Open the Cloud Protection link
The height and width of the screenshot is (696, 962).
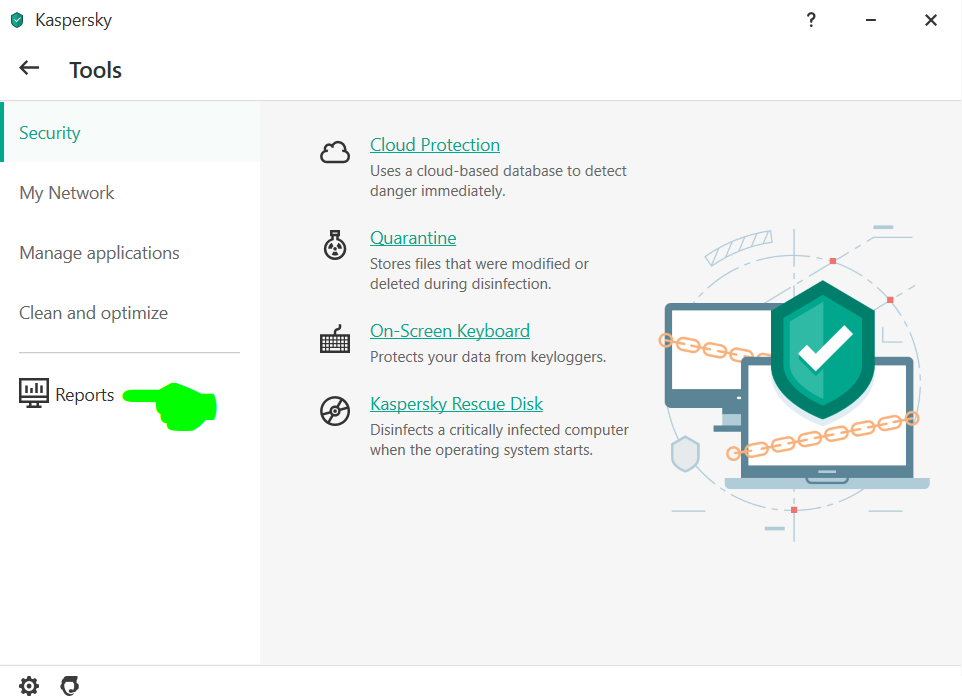[x=434, y=145]
